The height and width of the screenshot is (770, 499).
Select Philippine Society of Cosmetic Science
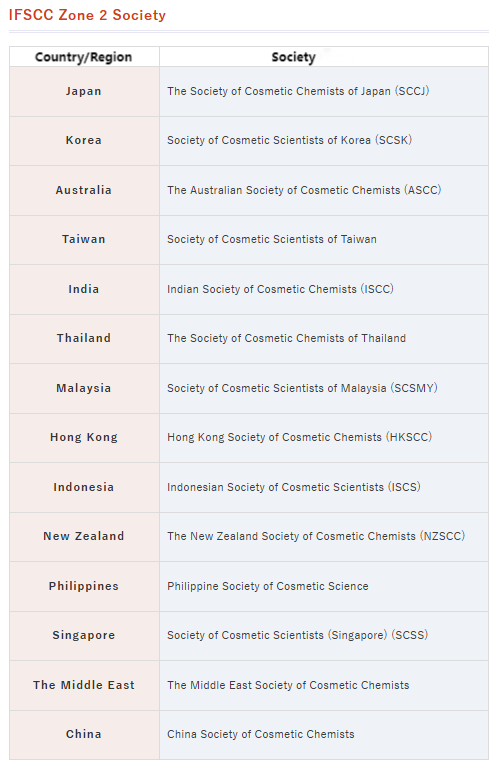268,586
